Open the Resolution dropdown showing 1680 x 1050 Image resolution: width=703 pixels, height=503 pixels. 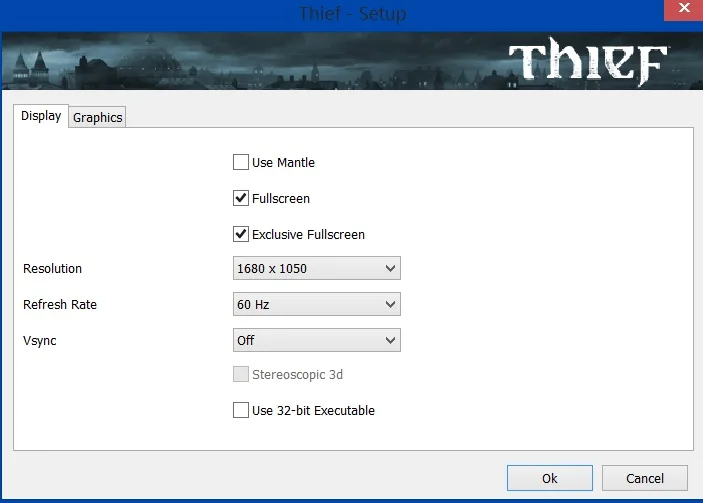coord(317,268)
